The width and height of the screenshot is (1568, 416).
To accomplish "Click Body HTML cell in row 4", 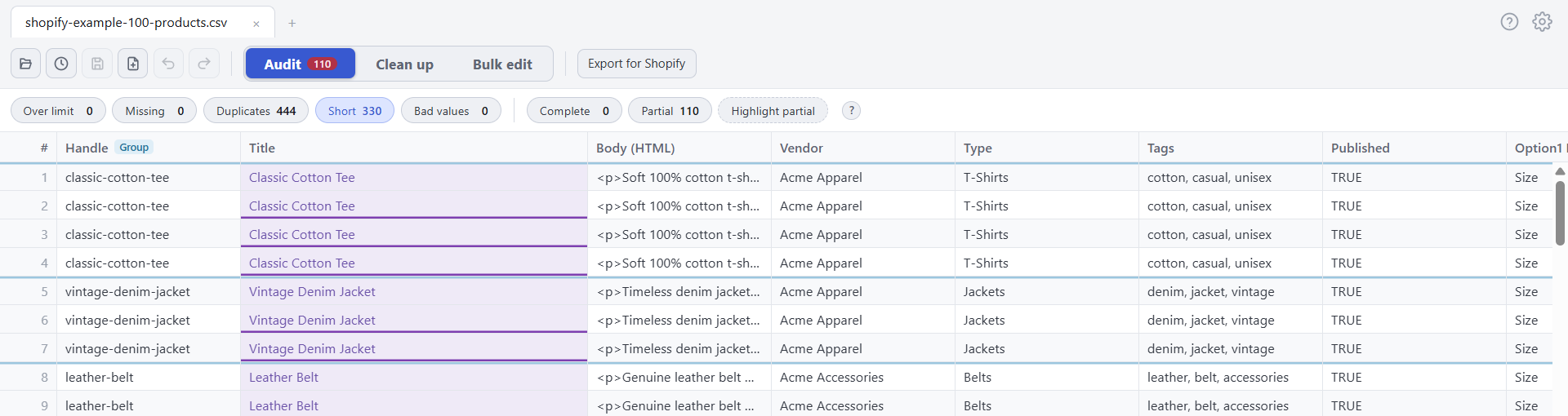I will 679,263.
